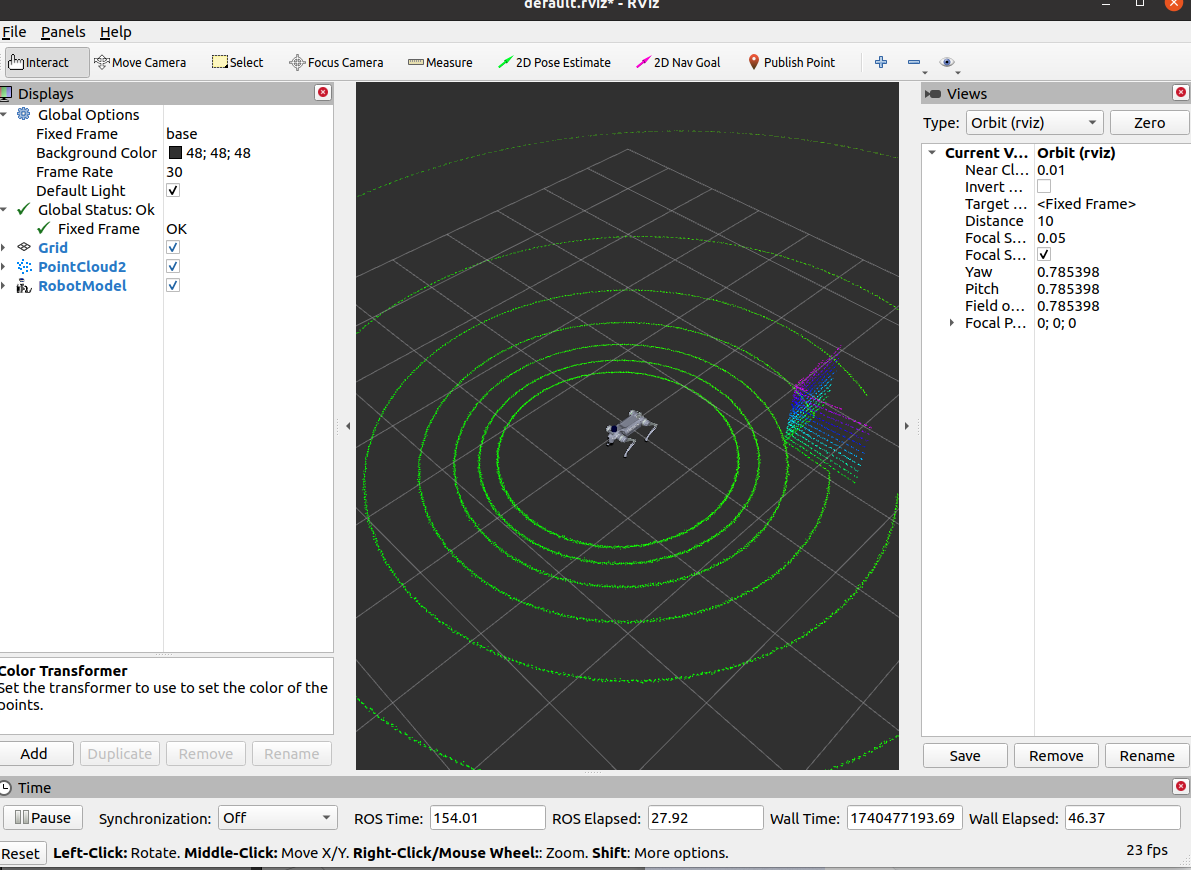Click the Distance value 10
The height and width of the screenshot is (870, 1191).
pos(1045,220)
